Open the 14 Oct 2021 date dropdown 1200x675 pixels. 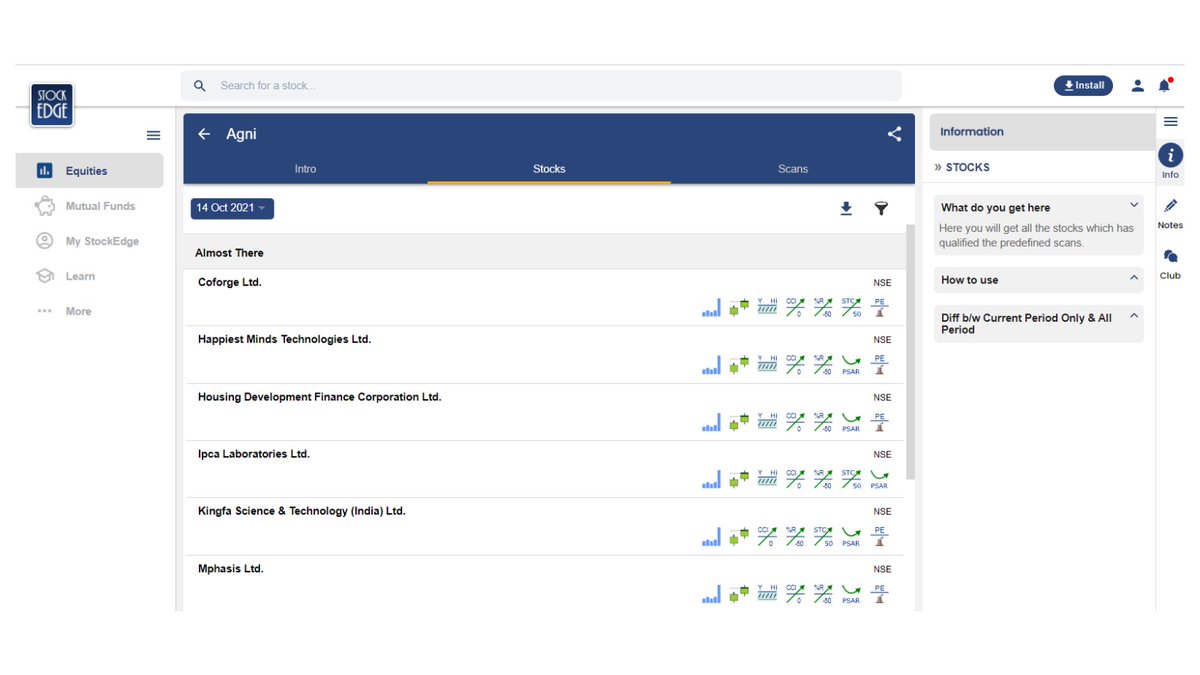pos(232,208)
